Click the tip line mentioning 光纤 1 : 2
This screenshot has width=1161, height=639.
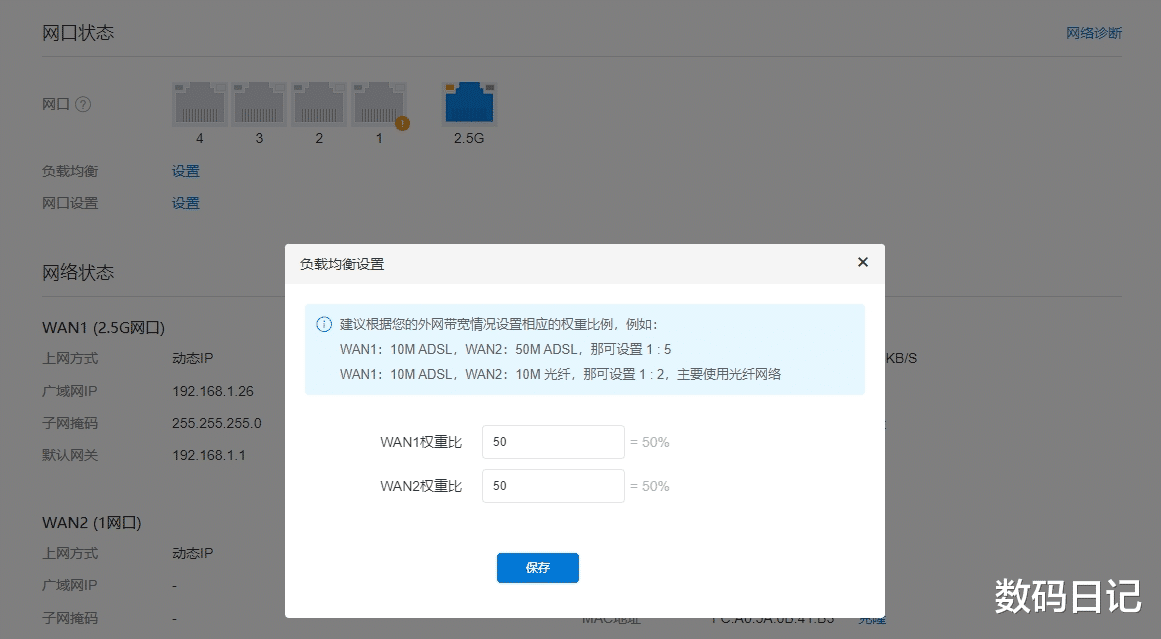coord(561,375)
